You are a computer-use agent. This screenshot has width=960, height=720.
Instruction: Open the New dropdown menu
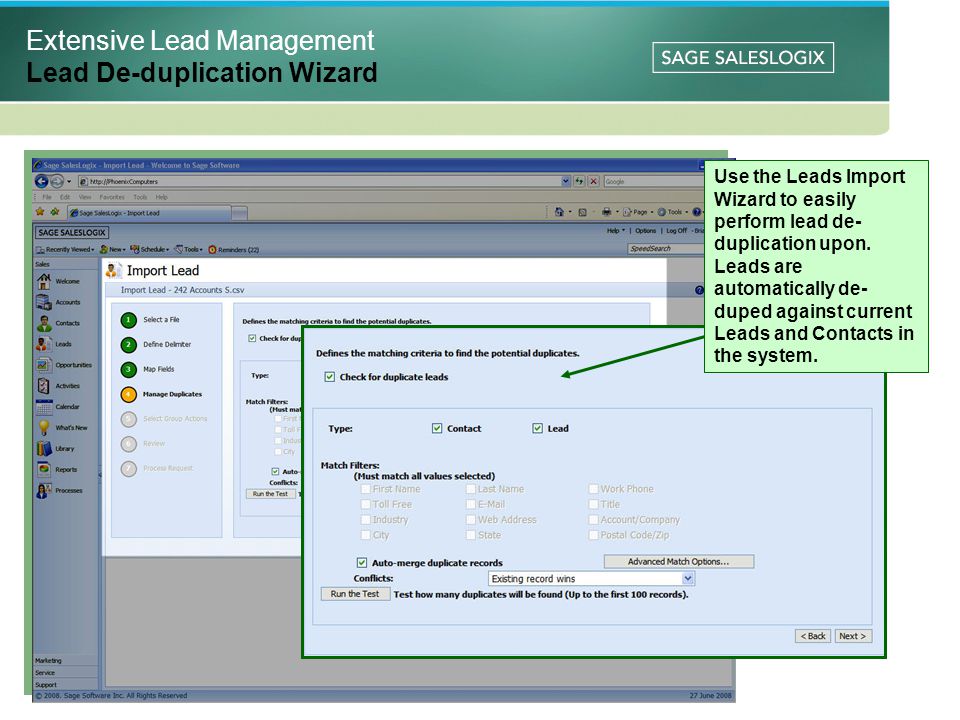(x=113, y=250)
